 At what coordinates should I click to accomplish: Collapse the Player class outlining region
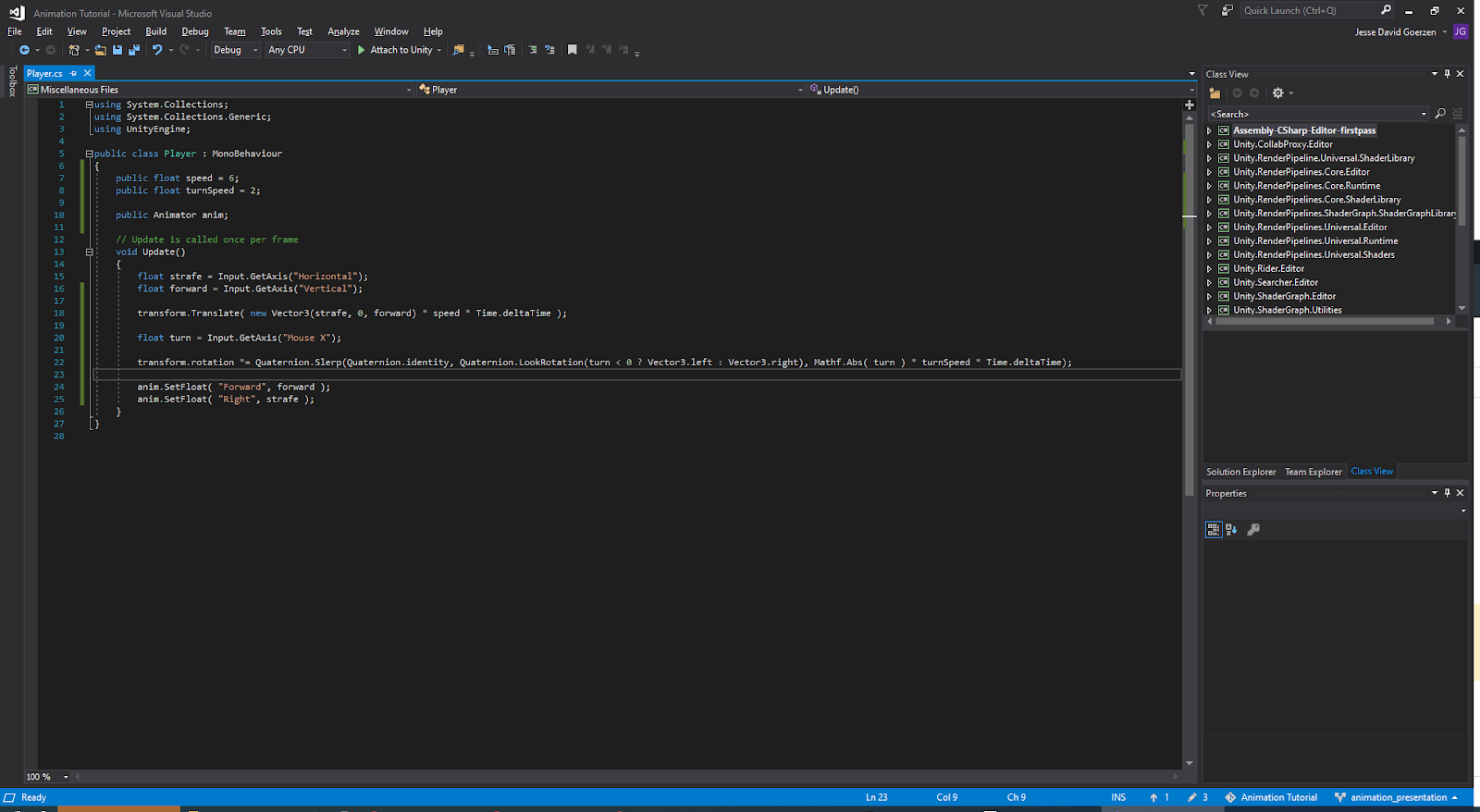(90, 154)
